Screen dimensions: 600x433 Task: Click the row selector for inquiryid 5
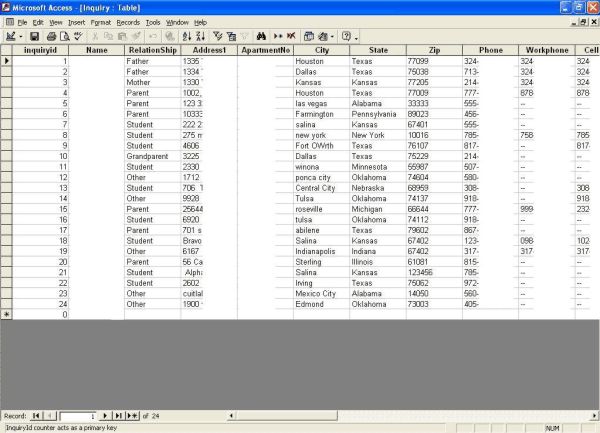point(6,103)
